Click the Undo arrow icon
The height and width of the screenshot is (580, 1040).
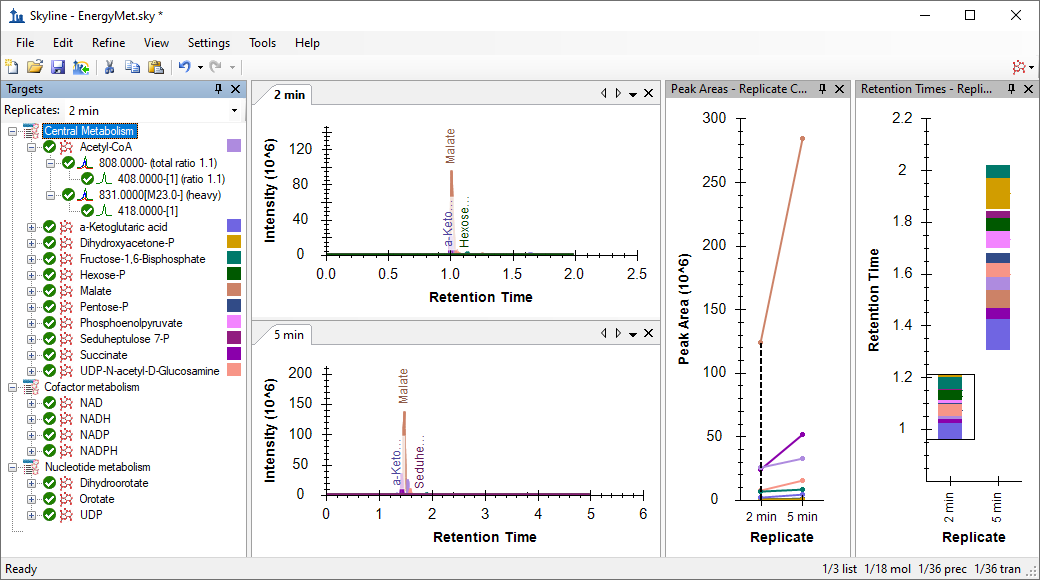pyautogui.click(x=184, y=66)
